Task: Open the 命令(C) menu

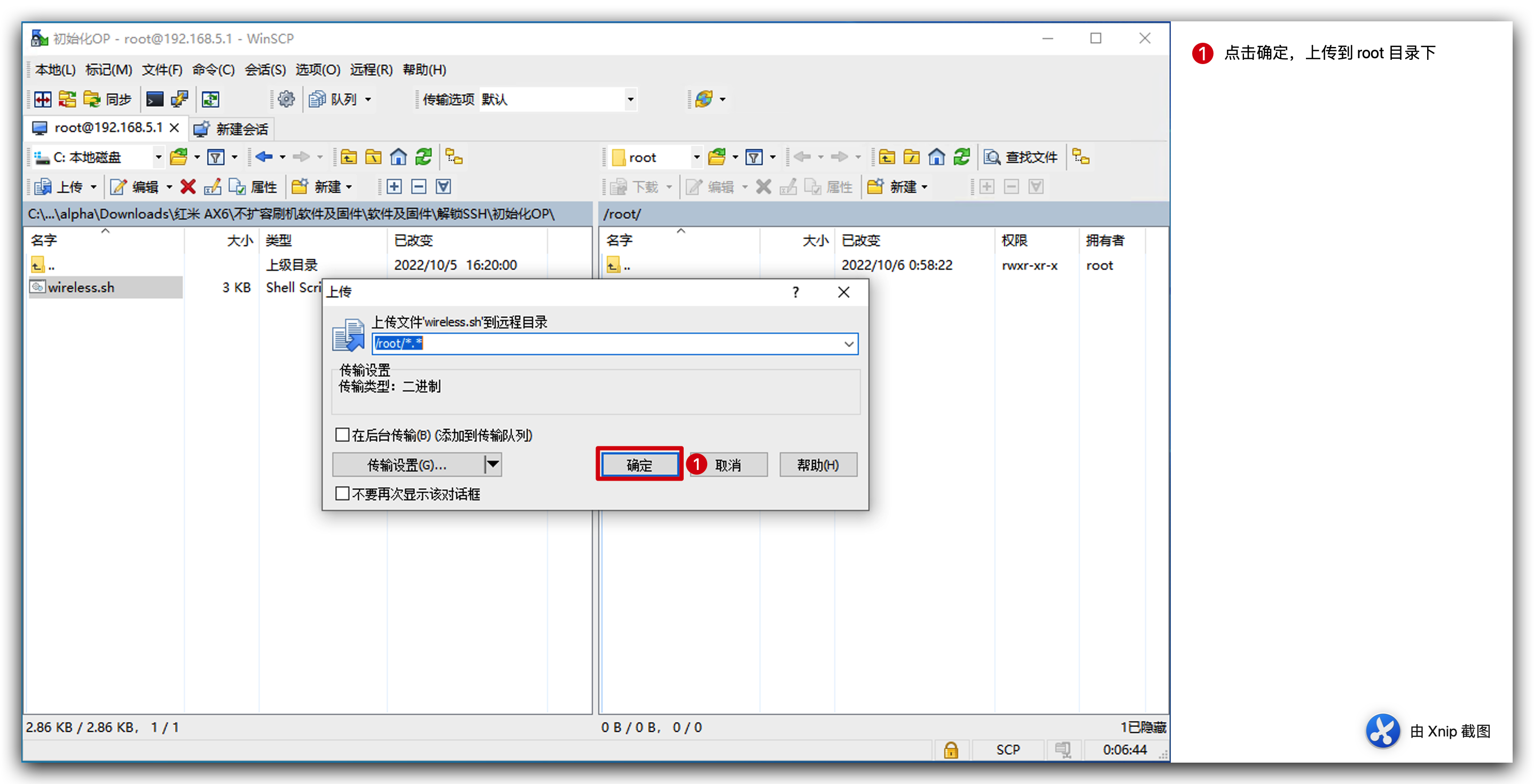Action: [213, 69]
